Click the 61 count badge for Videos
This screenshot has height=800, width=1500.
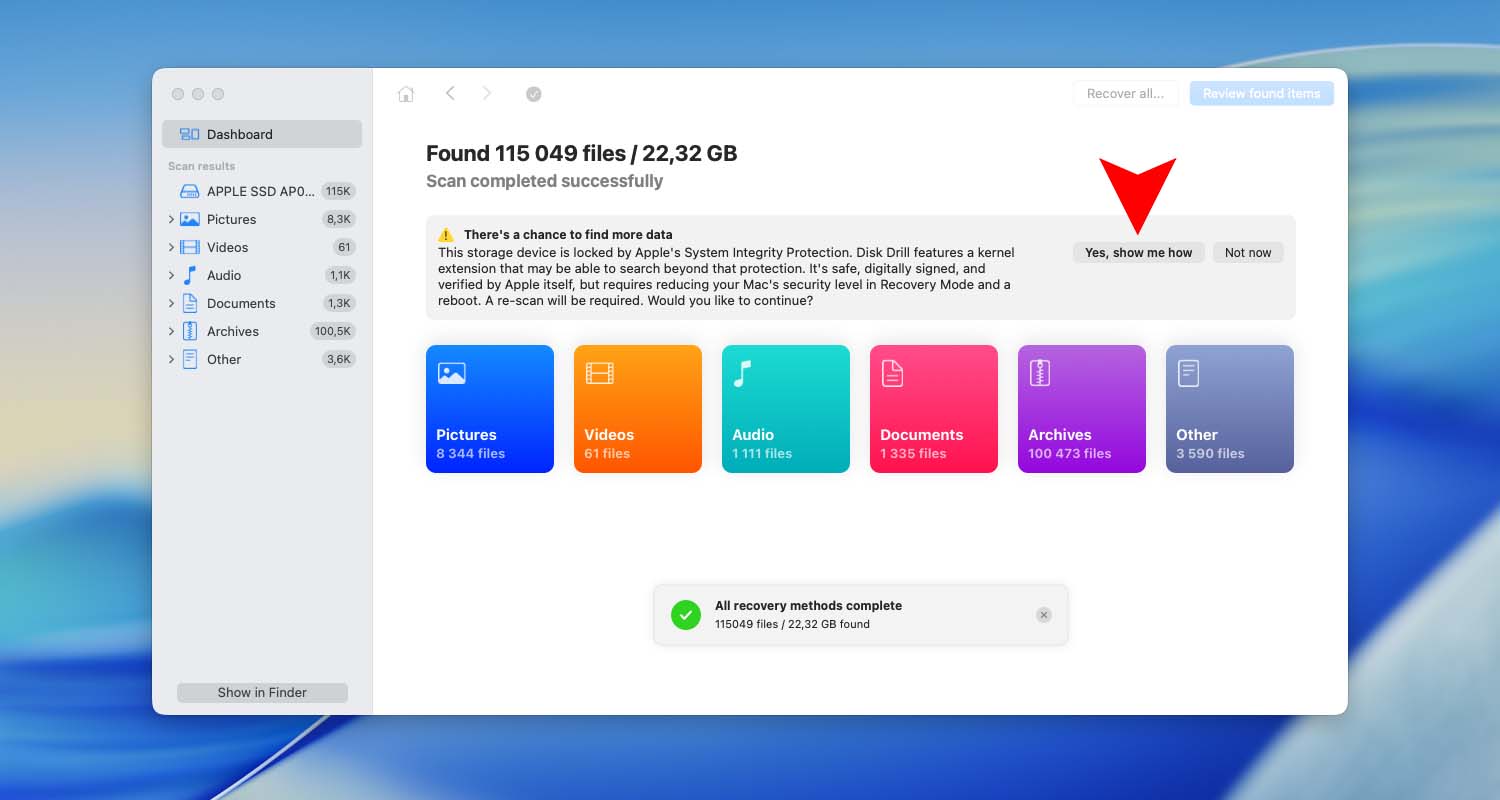344,247
